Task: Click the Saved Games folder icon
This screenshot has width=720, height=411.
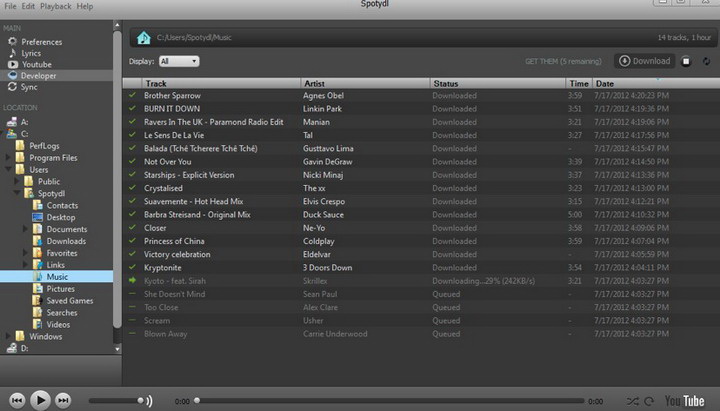Action: 38,300
